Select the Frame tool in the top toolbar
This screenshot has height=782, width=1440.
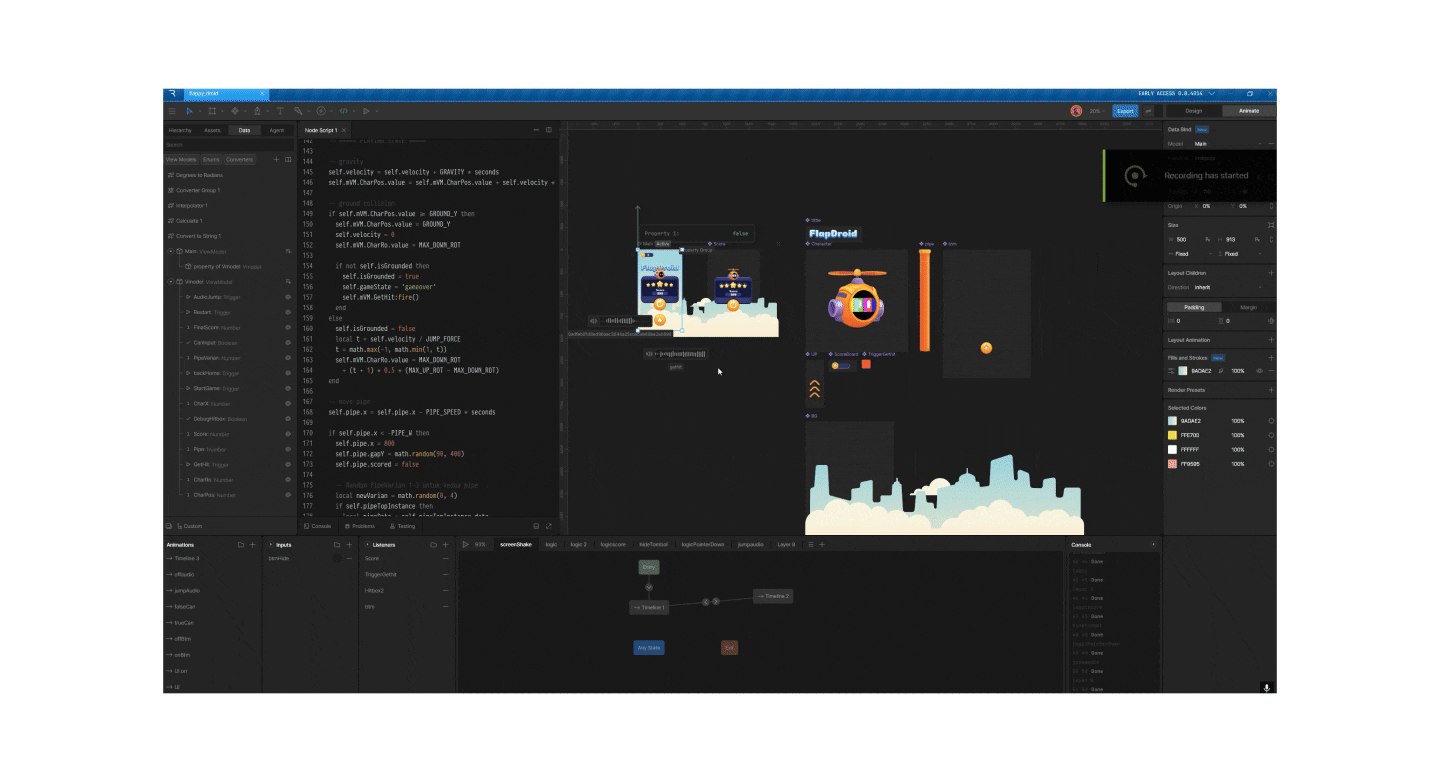212,111
